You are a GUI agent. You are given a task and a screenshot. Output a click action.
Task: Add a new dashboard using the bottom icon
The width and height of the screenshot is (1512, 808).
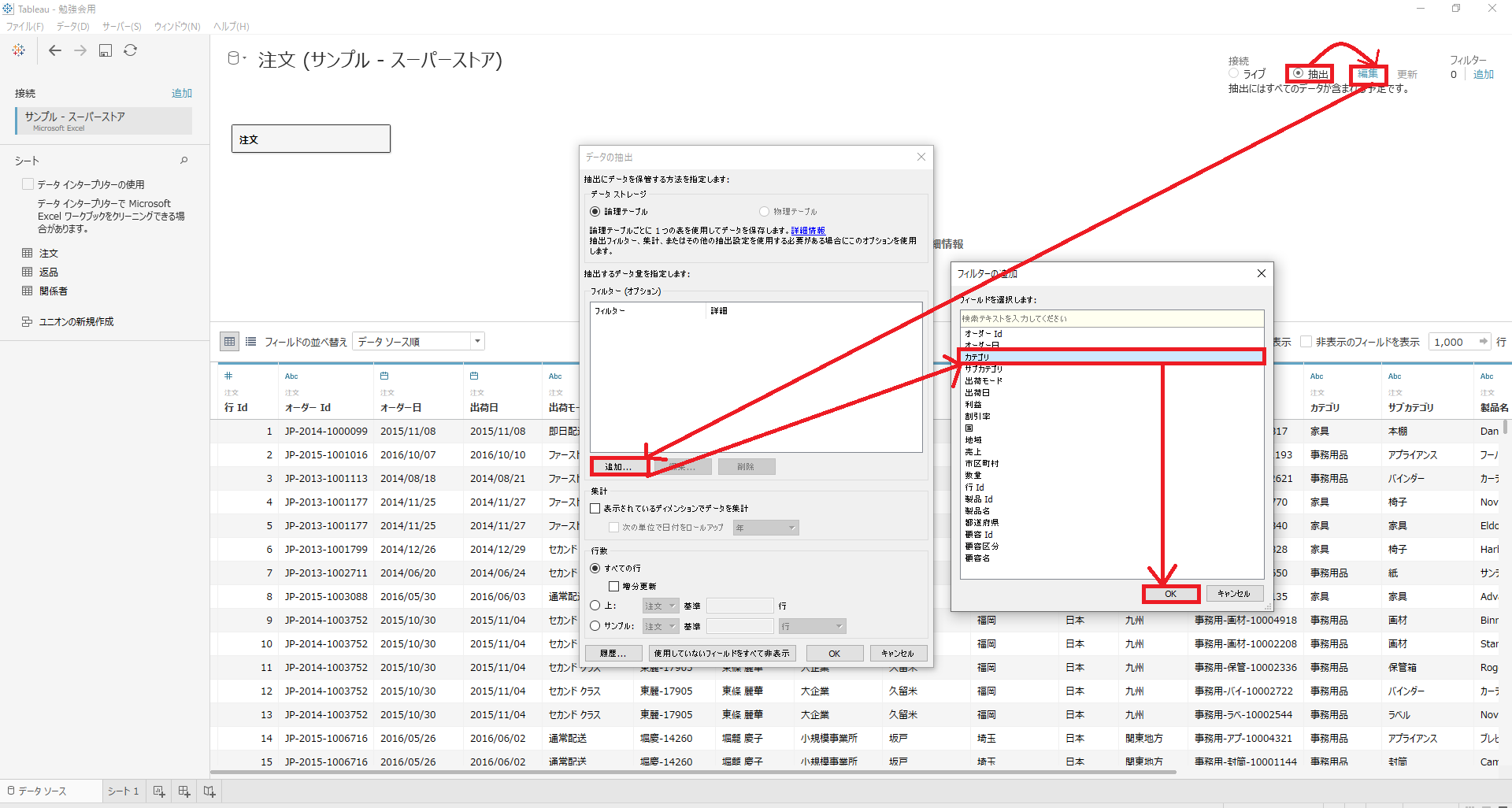tap(184, 791)
